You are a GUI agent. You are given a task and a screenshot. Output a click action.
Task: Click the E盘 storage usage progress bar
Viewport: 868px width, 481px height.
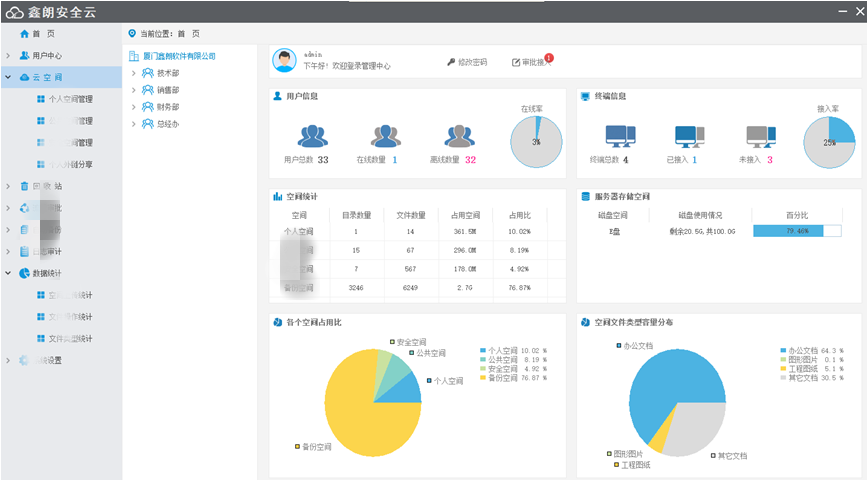796,231
